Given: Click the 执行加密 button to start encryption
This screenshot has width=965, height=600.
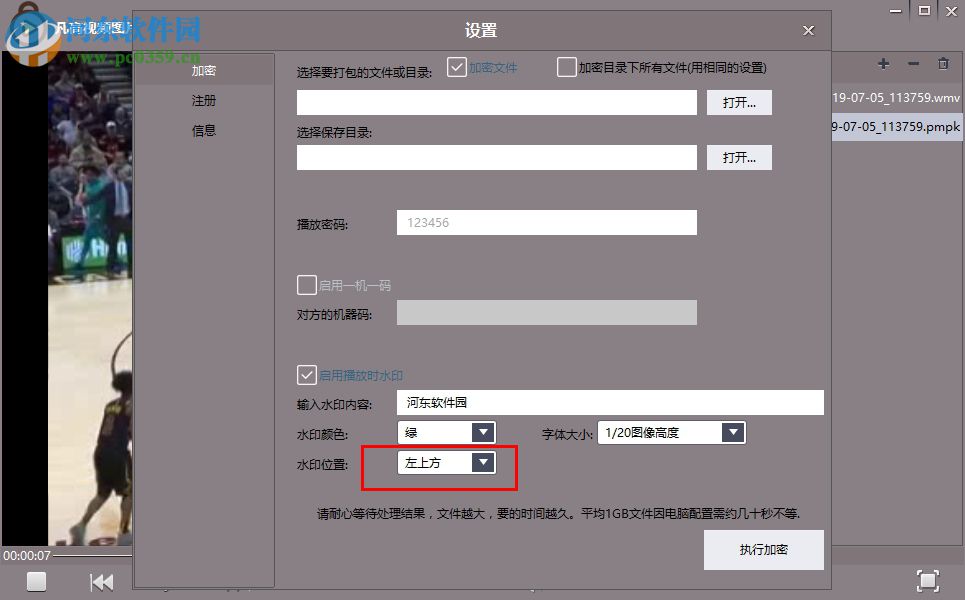Looking at the screenshot, I should (763, 549).
